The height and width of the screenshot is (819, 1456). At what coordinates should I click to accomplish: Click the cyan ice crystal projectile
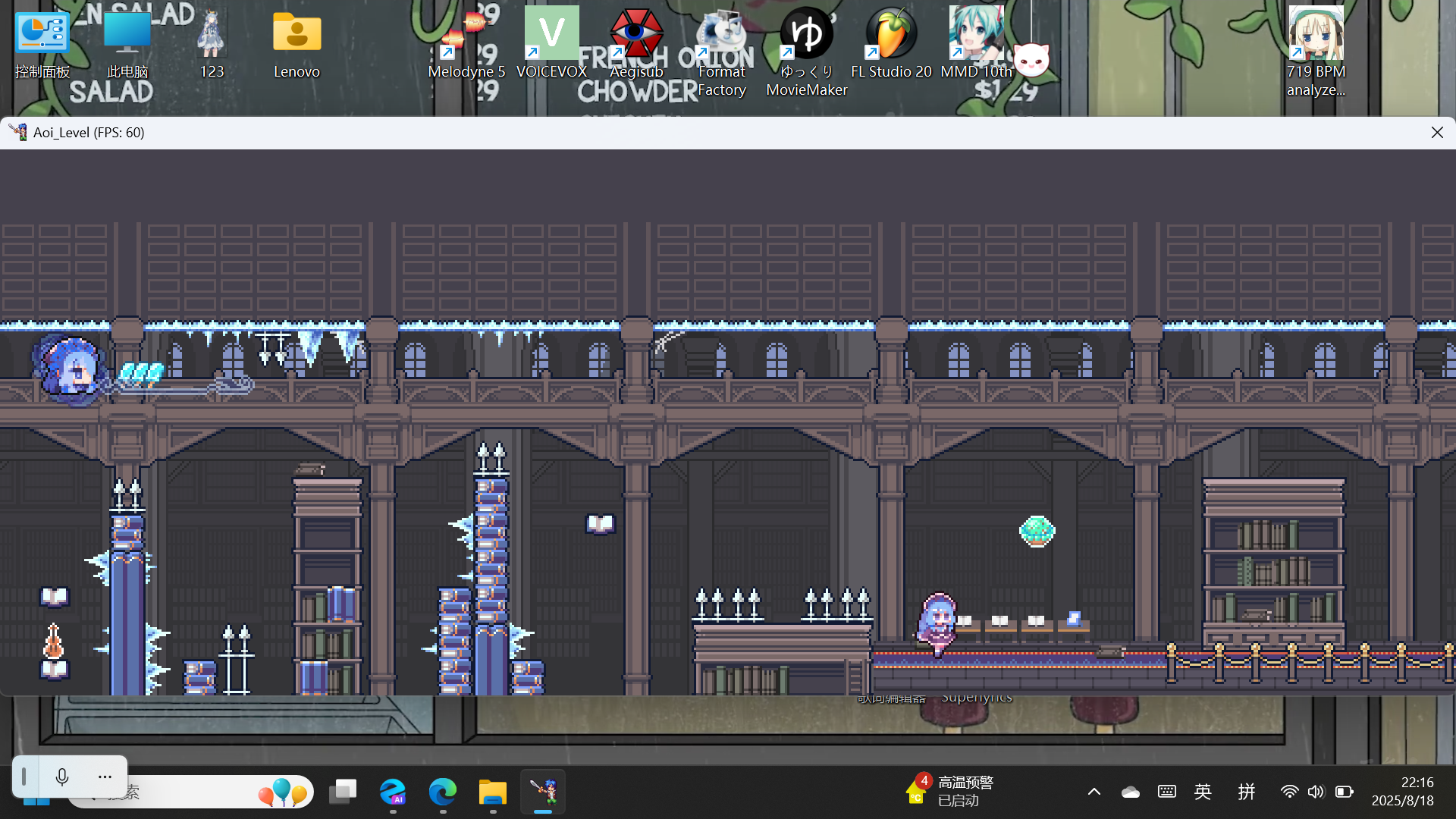click(141, 373)
